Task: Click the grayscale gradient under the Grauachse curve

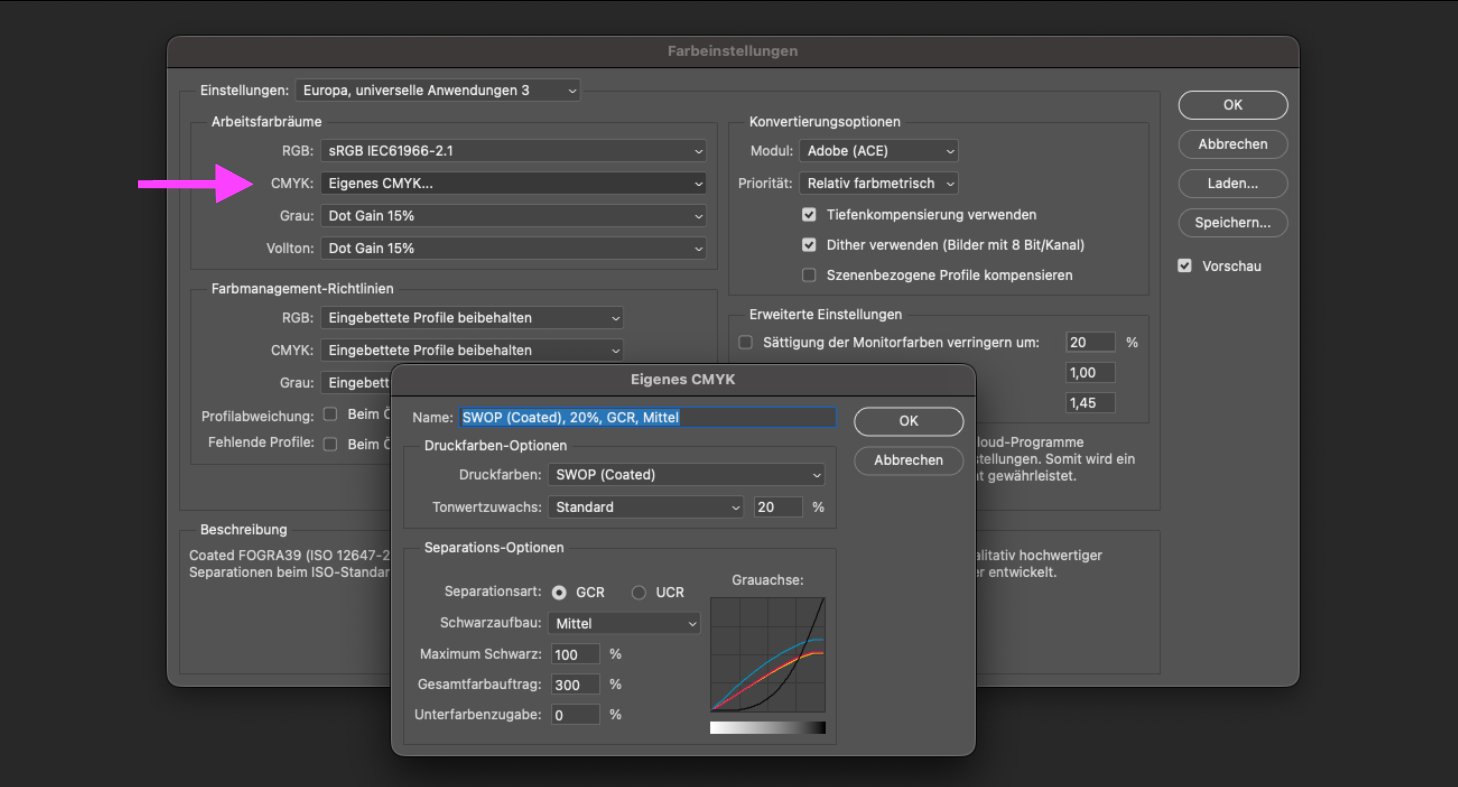Action: tap(768, 727)
